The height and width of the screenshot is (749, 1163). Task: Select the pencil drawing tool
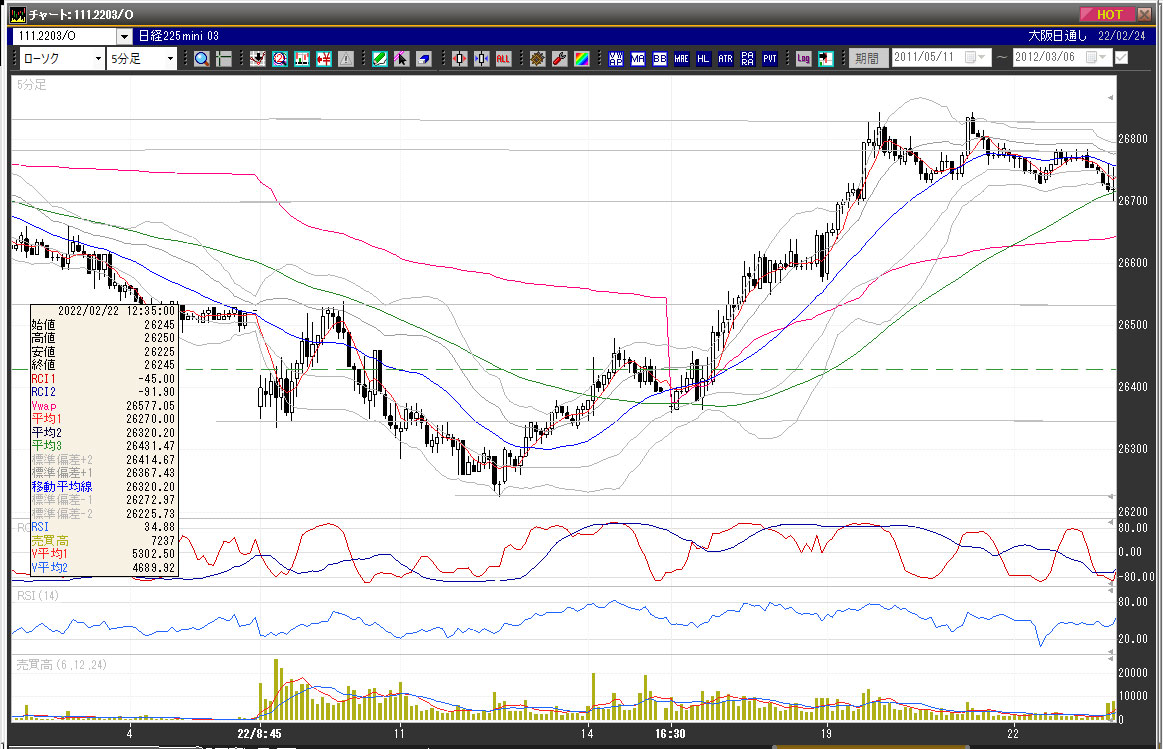coord(379,58)
